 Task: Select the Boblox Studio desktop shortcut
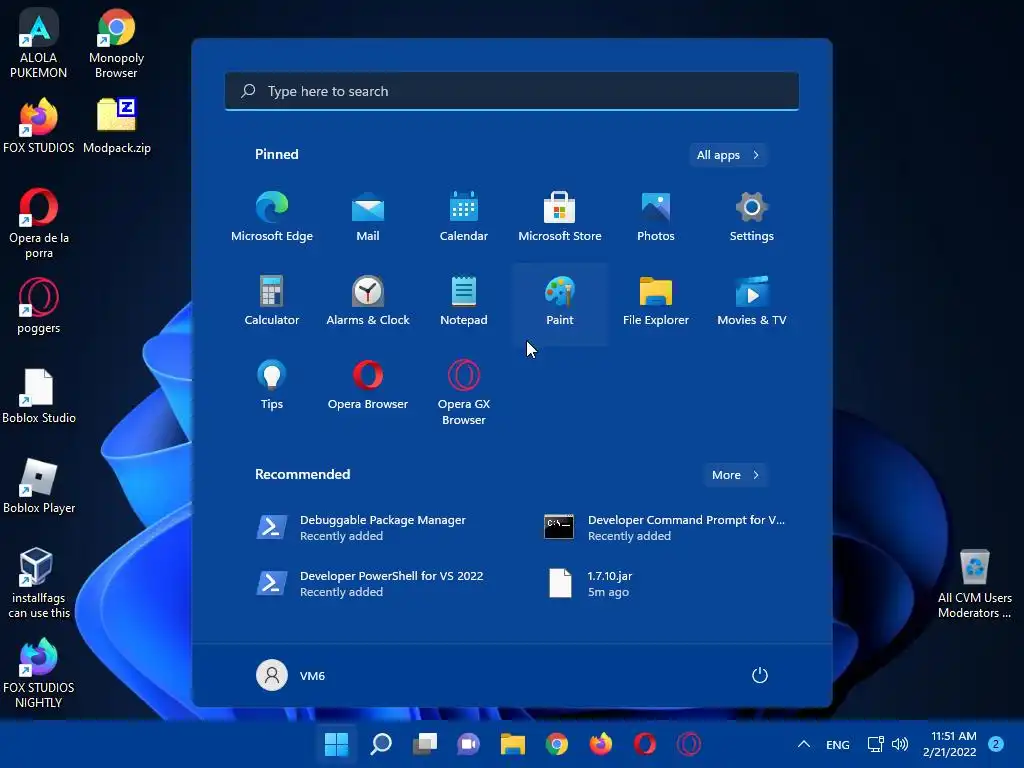pos(39,396)
